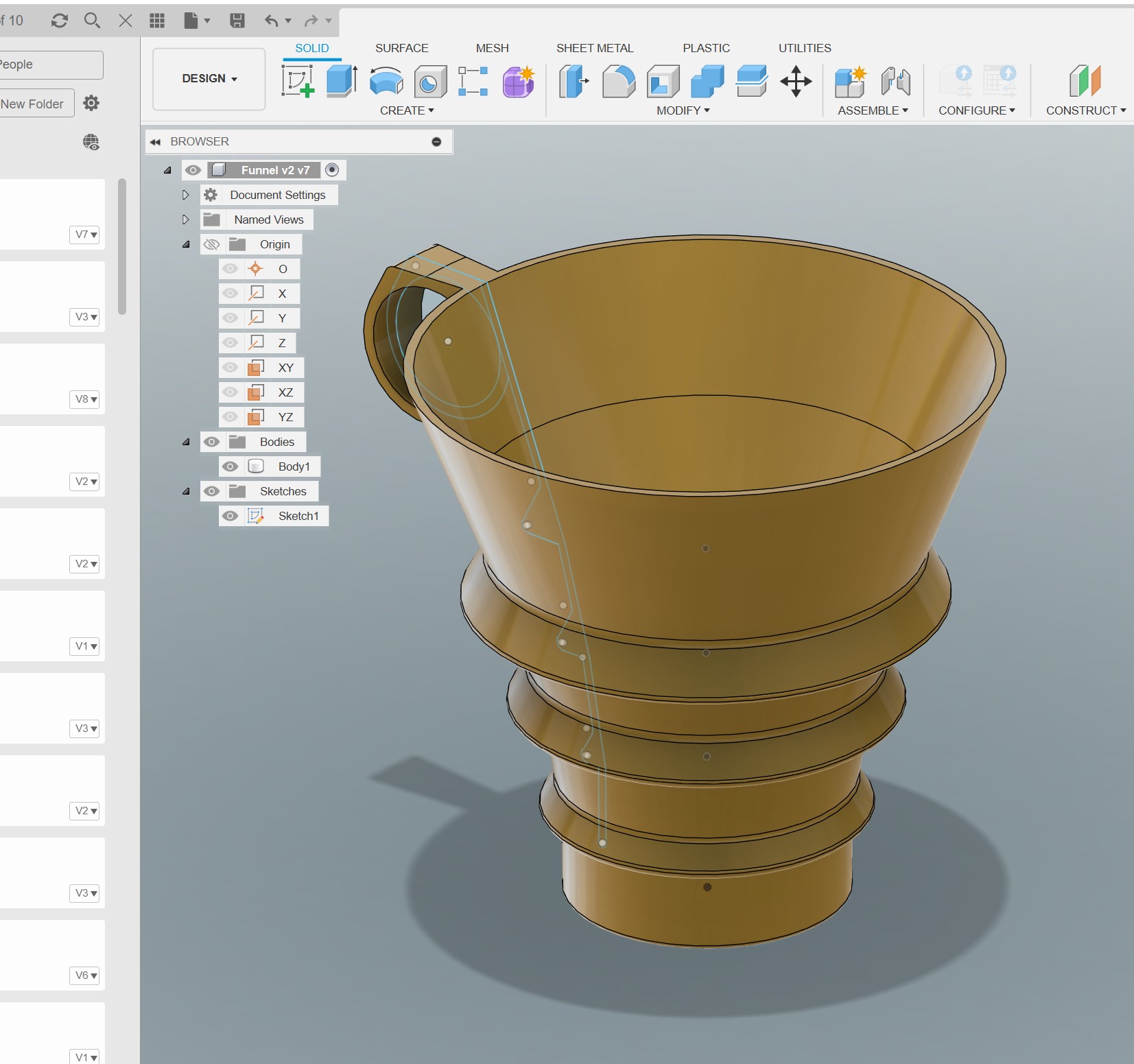Activate the Move/Copy tool
The width and height of the screenshot is (1134, 1064).
pos(796,81)
